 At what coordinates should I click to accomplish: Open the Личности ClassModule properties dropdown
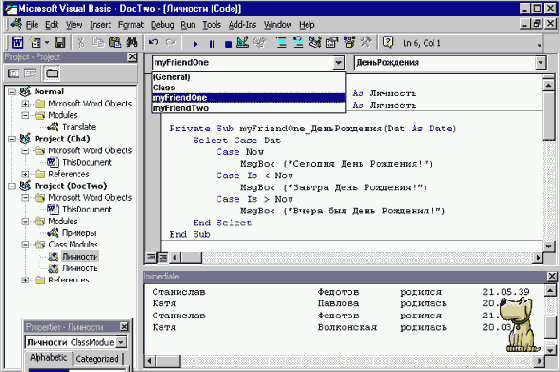point(121,342)
